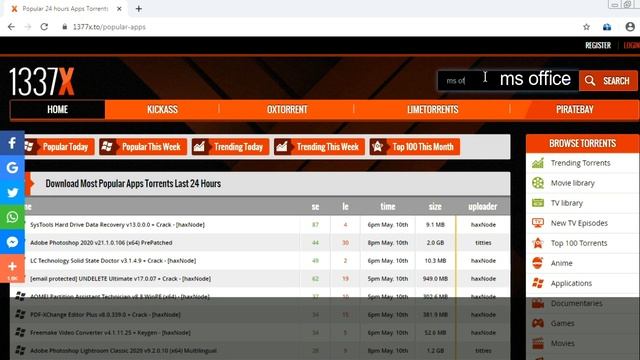Click the Trending This Week button

tap(319, 147)
